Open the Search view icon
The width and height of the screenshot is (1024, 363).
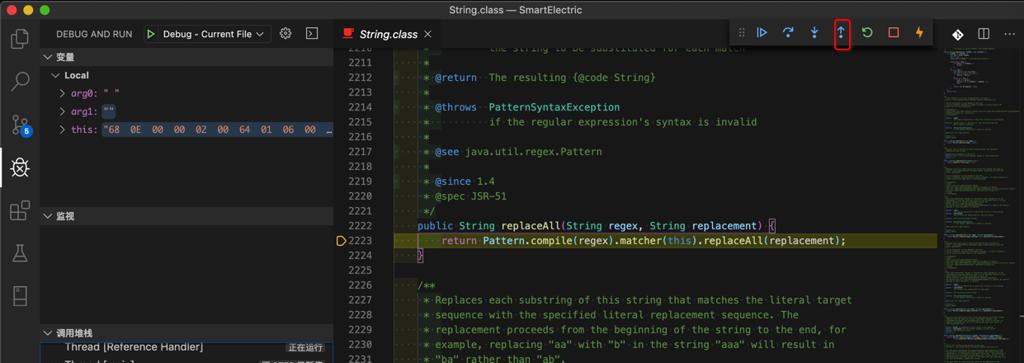20,82
